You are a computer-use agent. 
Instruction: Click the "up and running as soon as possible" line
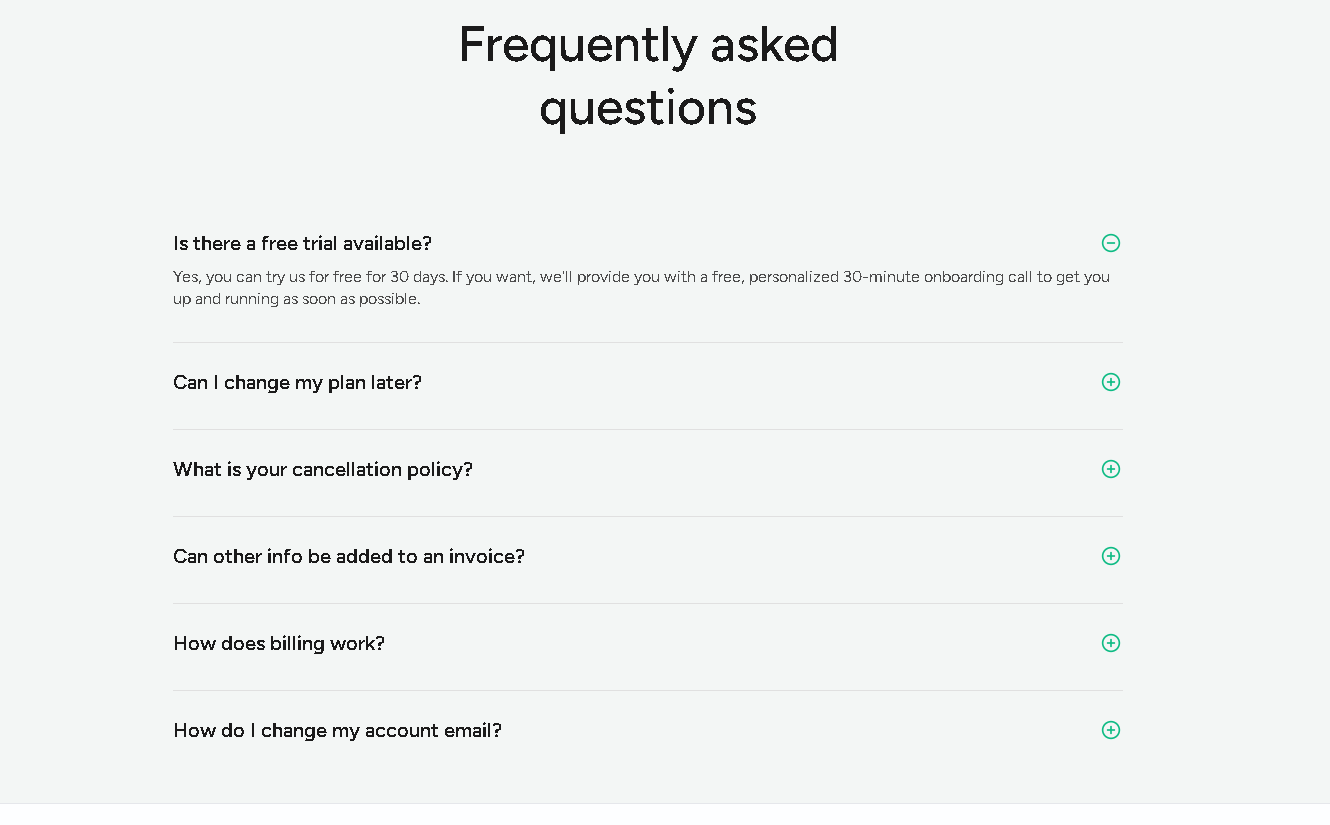(x=296, y=299)
